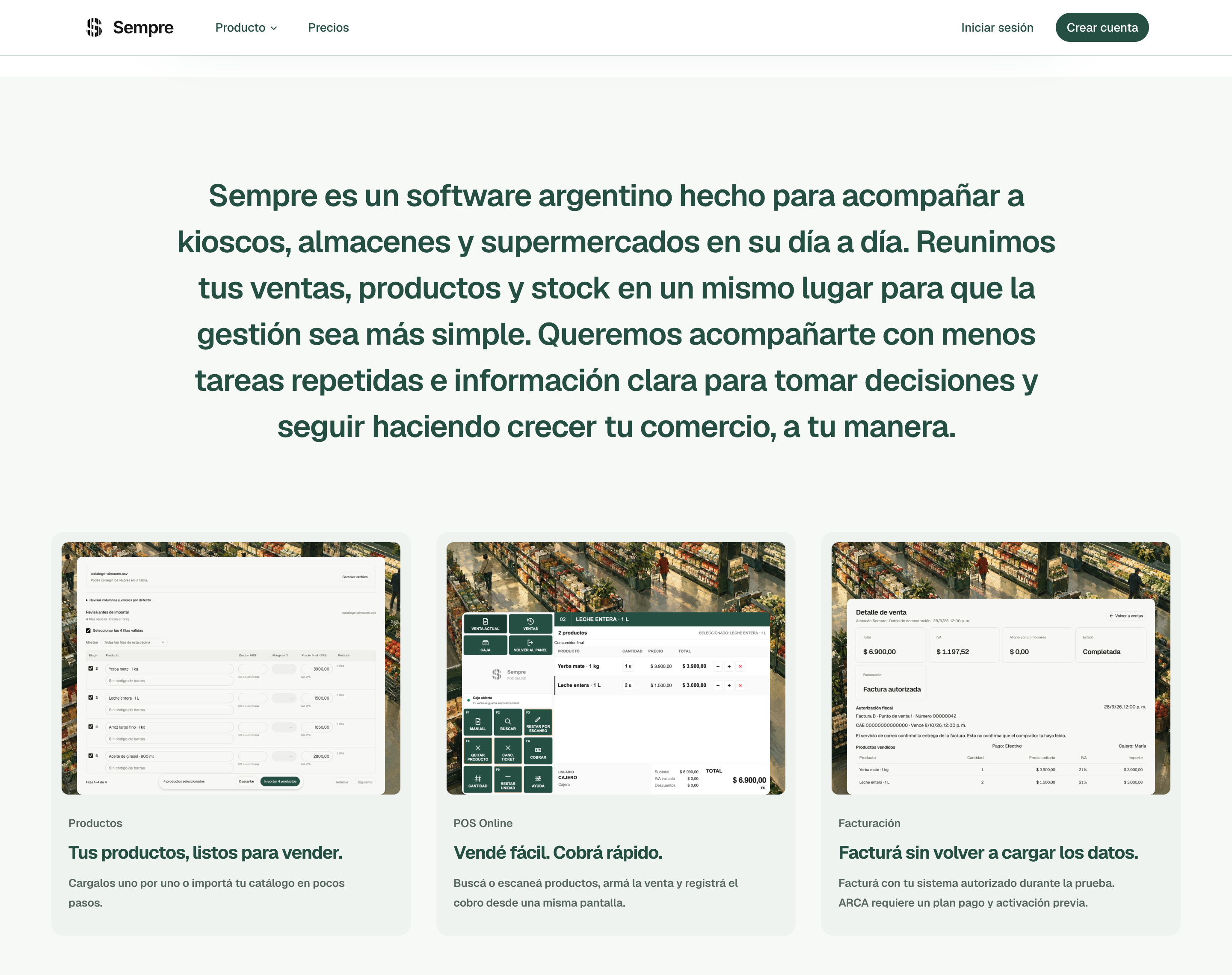Click the red X on Yerba mate row
The image size is (1232, 975).
(x=740, y=666)
